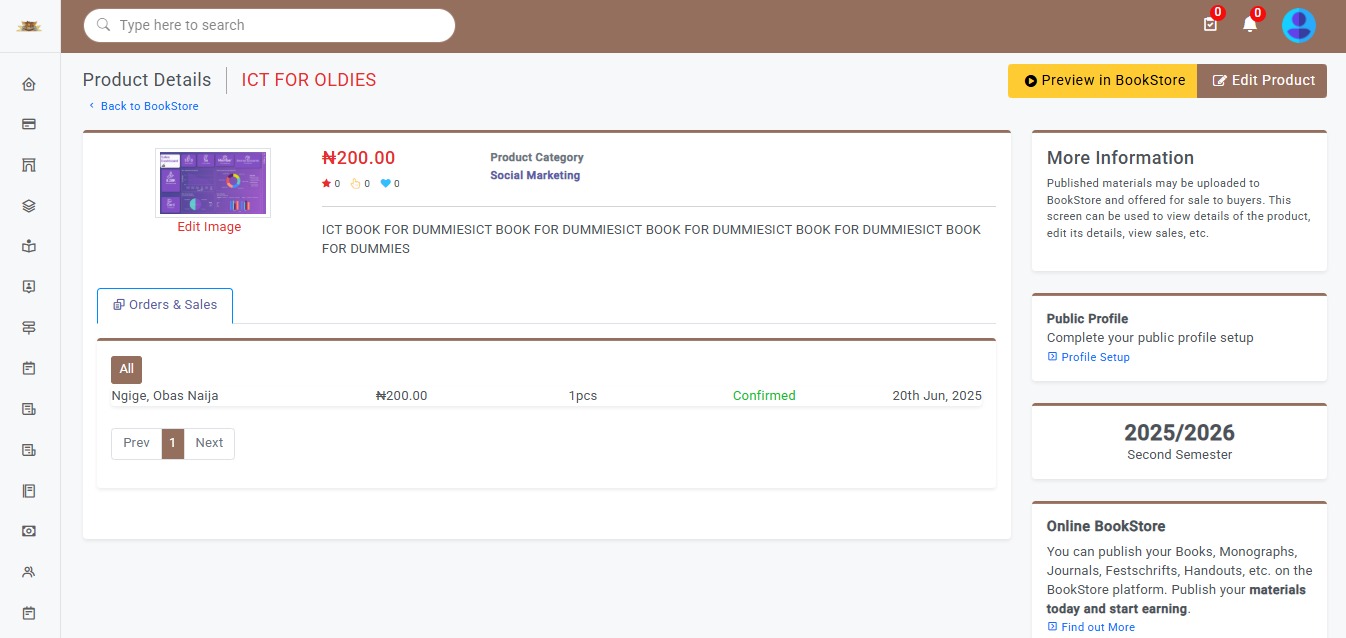The height and width of the screenshot is (638, 1346).
Task: Open the notifications bell icon
Action: coord(1249,24)
